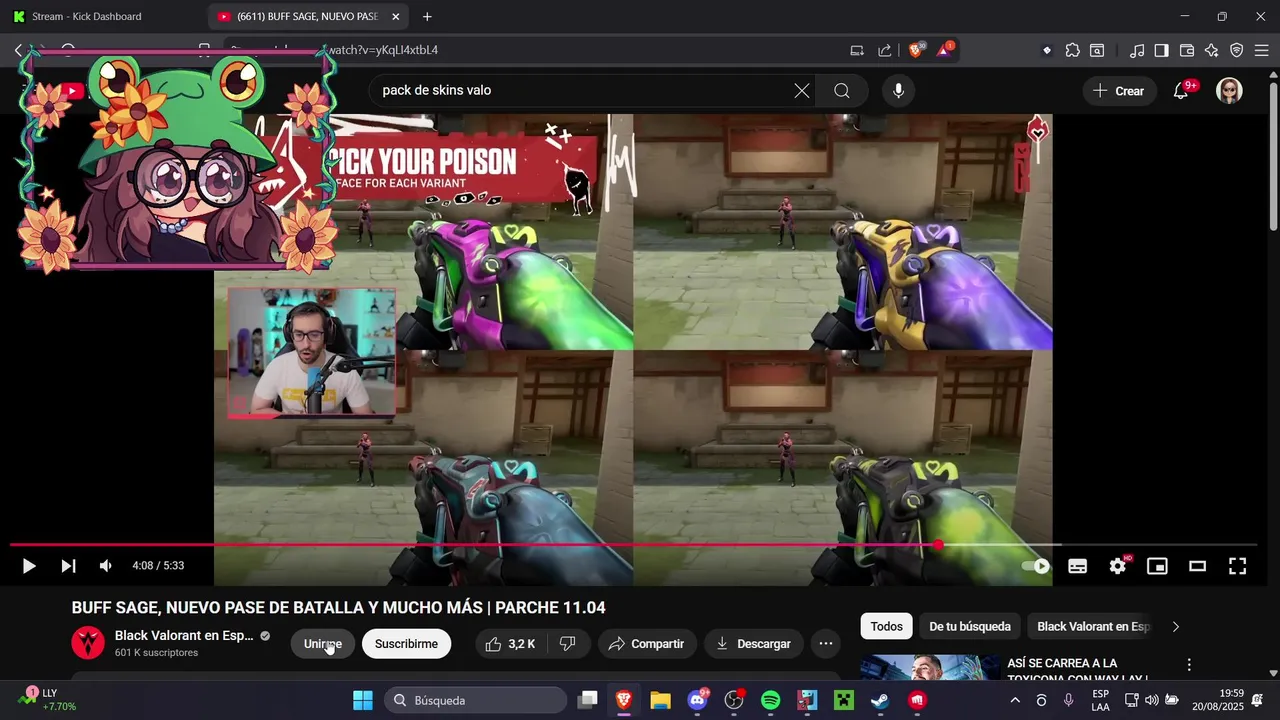The width and height of the screenshot is (1280, 720).
Task: Open the Compartir share dialog
Action: coord(646,644)
